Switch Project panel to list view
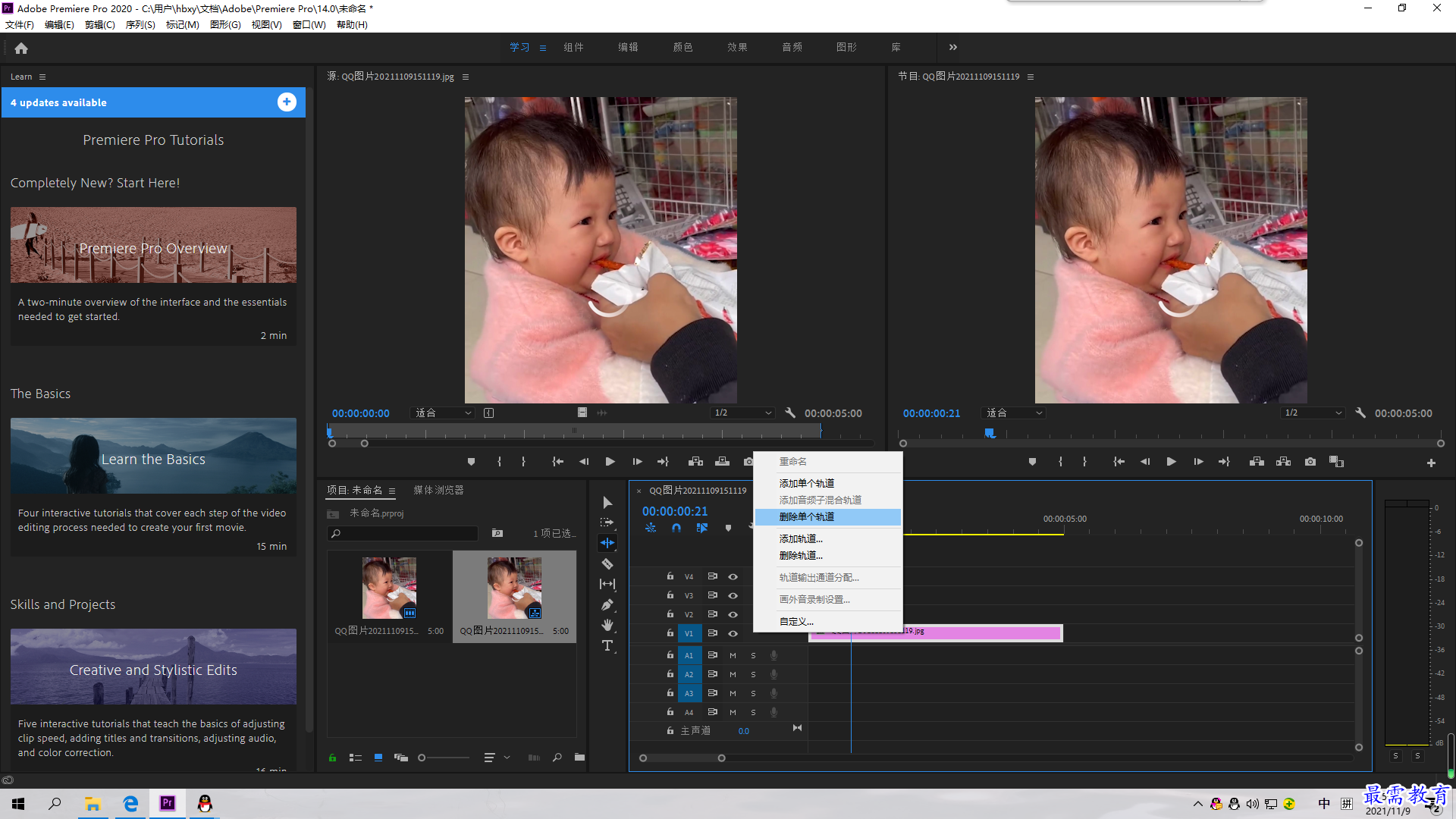Image resolution: width=1456 pixels, height=819 pixels. [355, 757]
